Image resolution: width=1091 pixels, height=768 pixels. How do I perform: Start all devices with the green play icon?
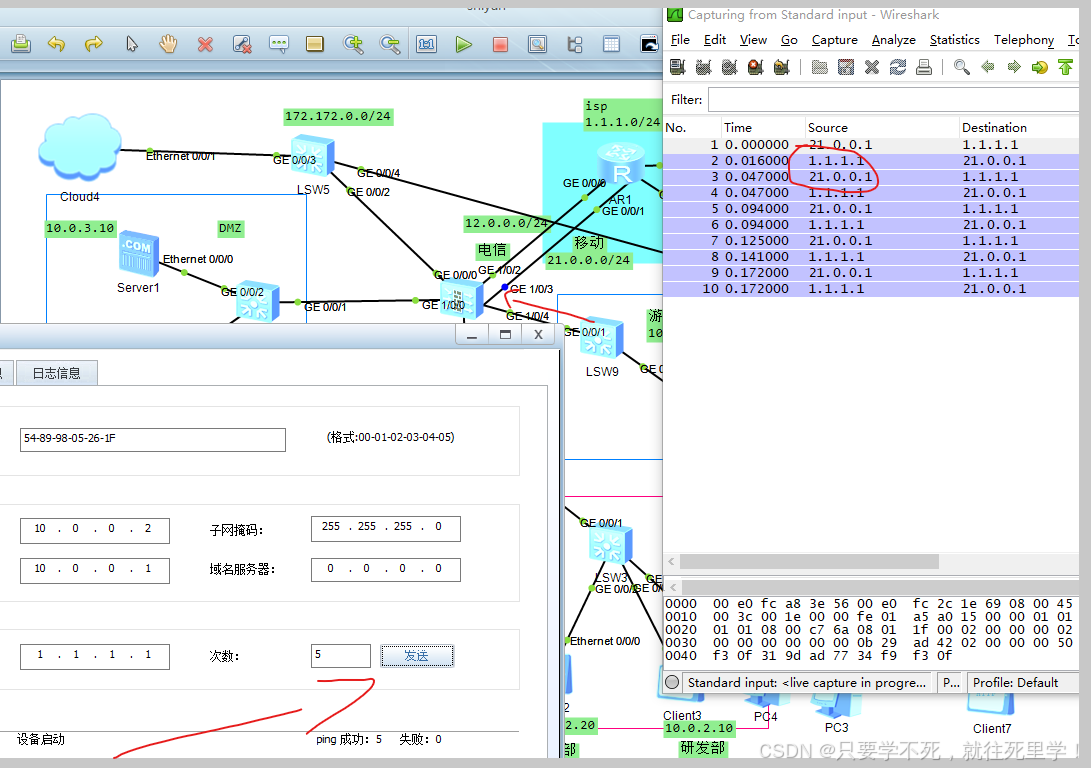(463, 44)
